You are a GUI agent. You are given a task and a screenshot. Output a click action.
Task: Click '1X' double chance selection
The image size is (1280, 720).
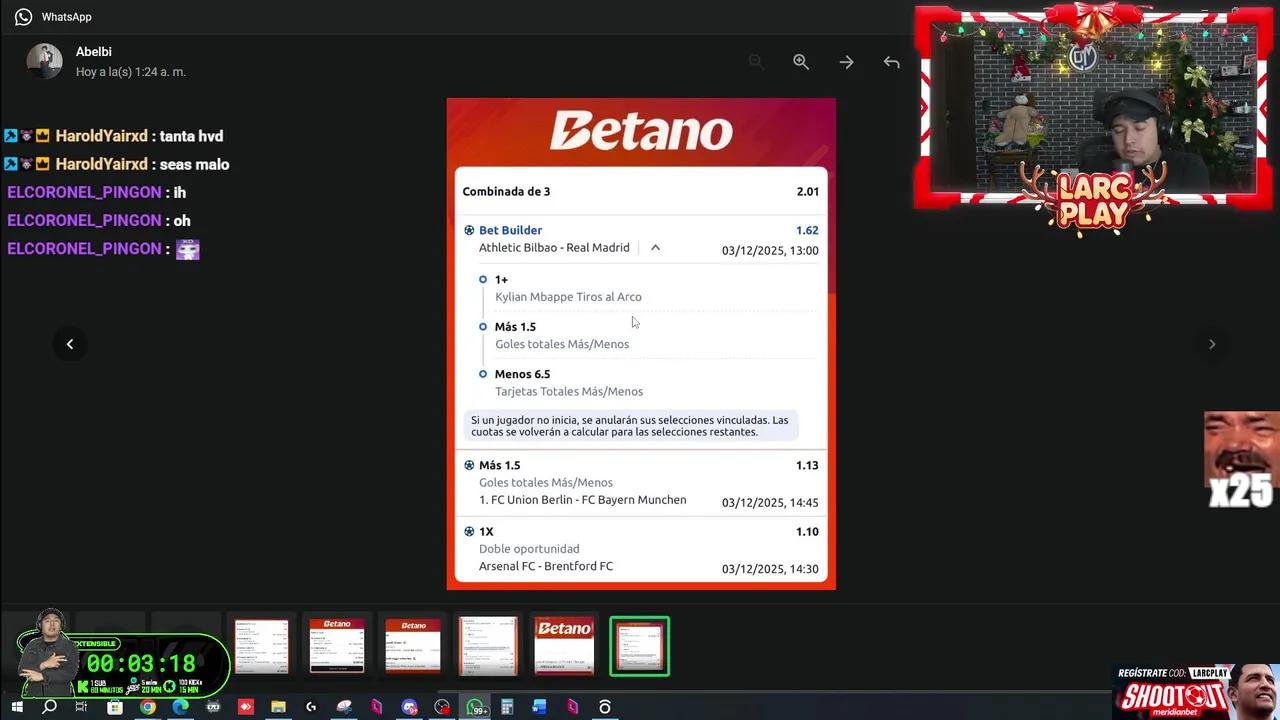pyautogui.click(x=486, y=532)
